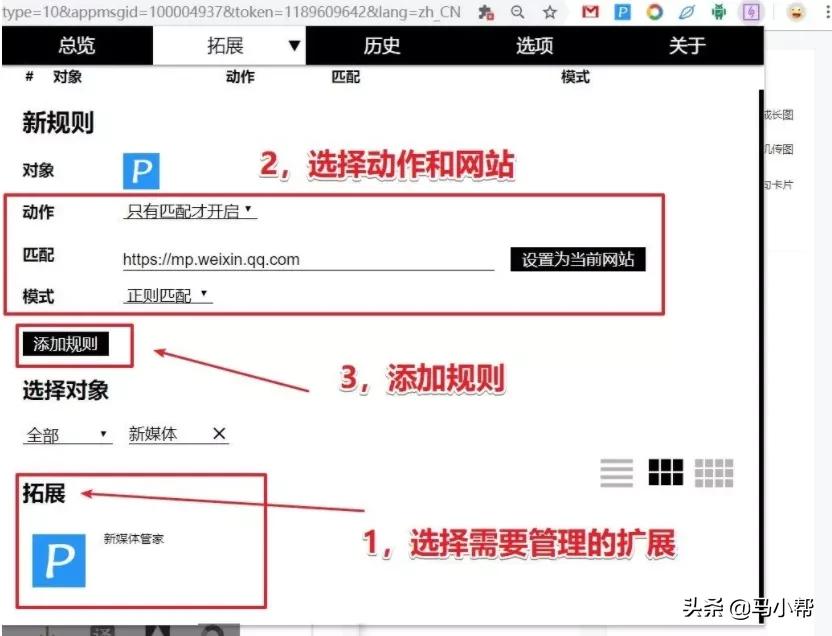Screen dimensions: 832x636
Task: Click the green Android robot extension icon
Action: [x=718, y=12]
